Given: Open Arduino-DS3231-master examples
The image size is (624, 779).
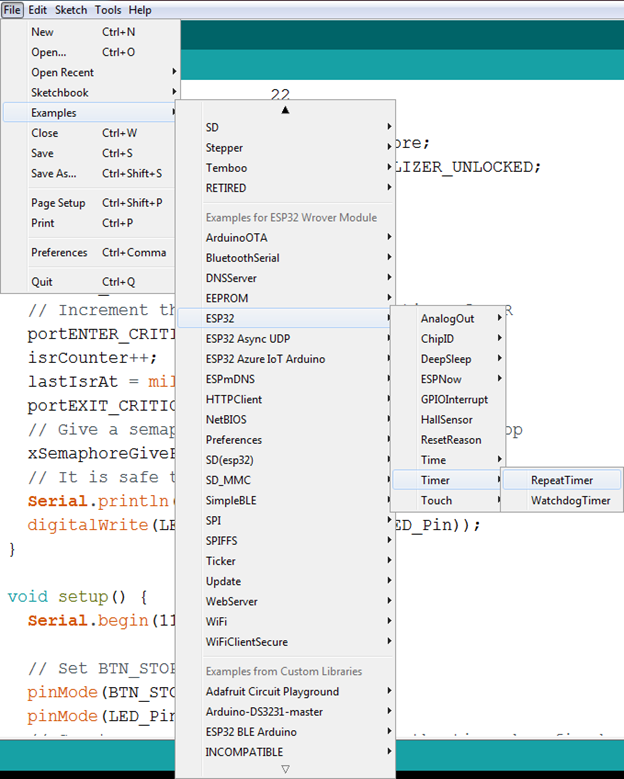Looking at the screenshot, I should pos(285,712).
